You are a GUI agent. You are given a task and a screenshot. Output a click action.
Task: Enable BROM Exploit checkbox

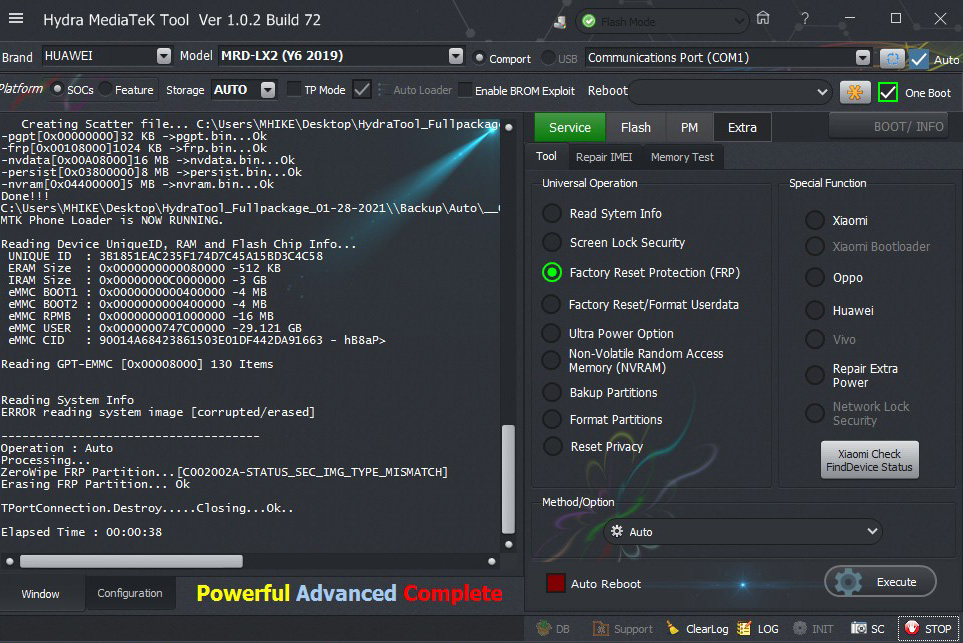pyautogui.click(x=466, y=90)
